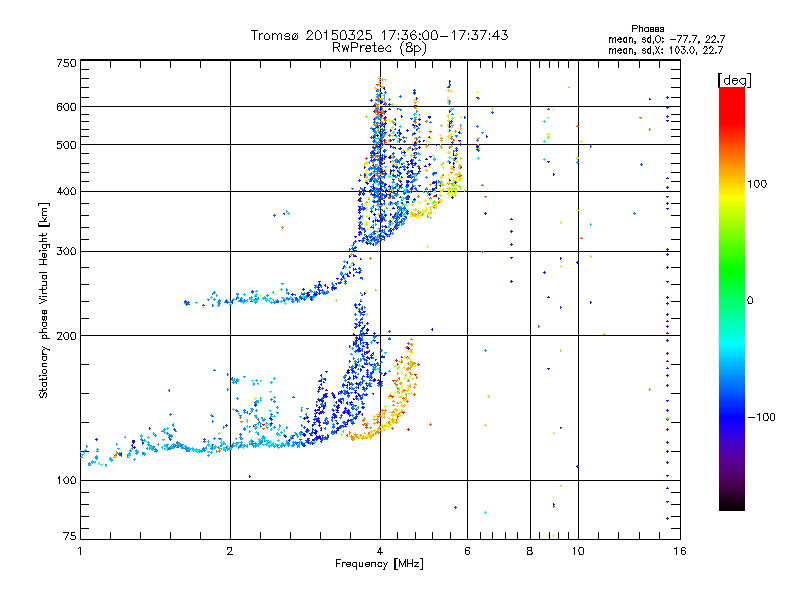Viewport: 800px width, 600px height.
Task: Click y-axis tick label '100'
Action: pos(66,481)
